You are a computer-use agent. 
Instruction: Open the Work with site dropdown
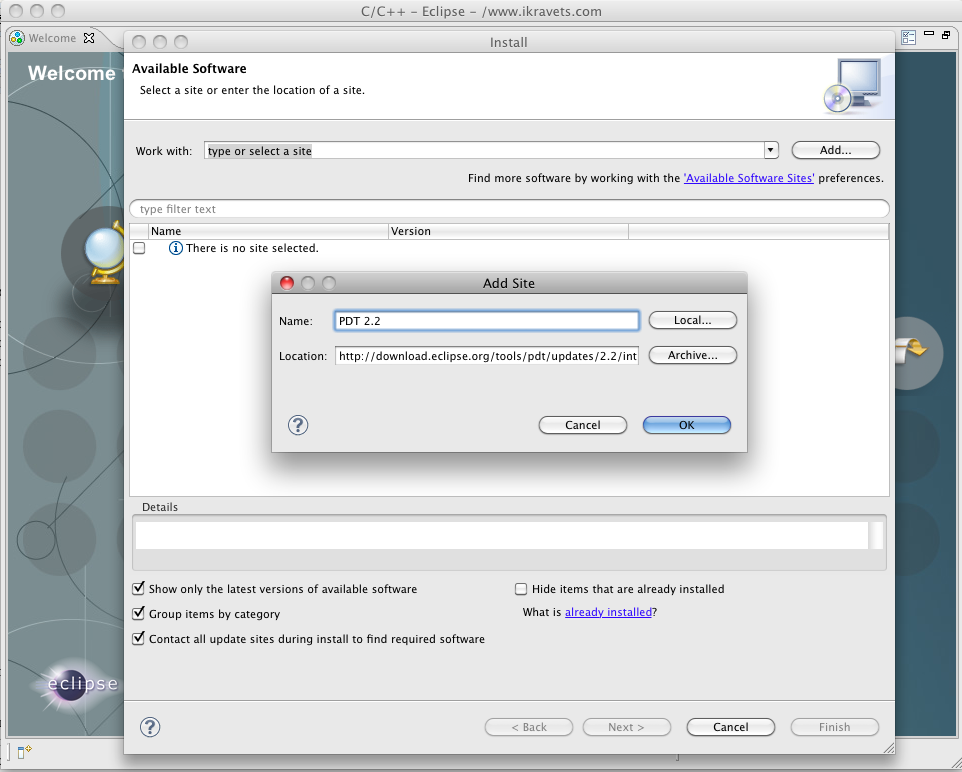[771, 150]
